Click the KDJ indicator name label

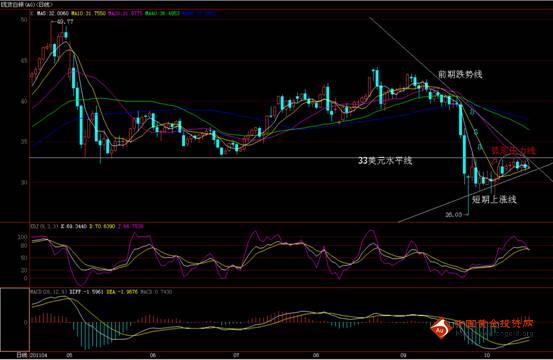44,226
